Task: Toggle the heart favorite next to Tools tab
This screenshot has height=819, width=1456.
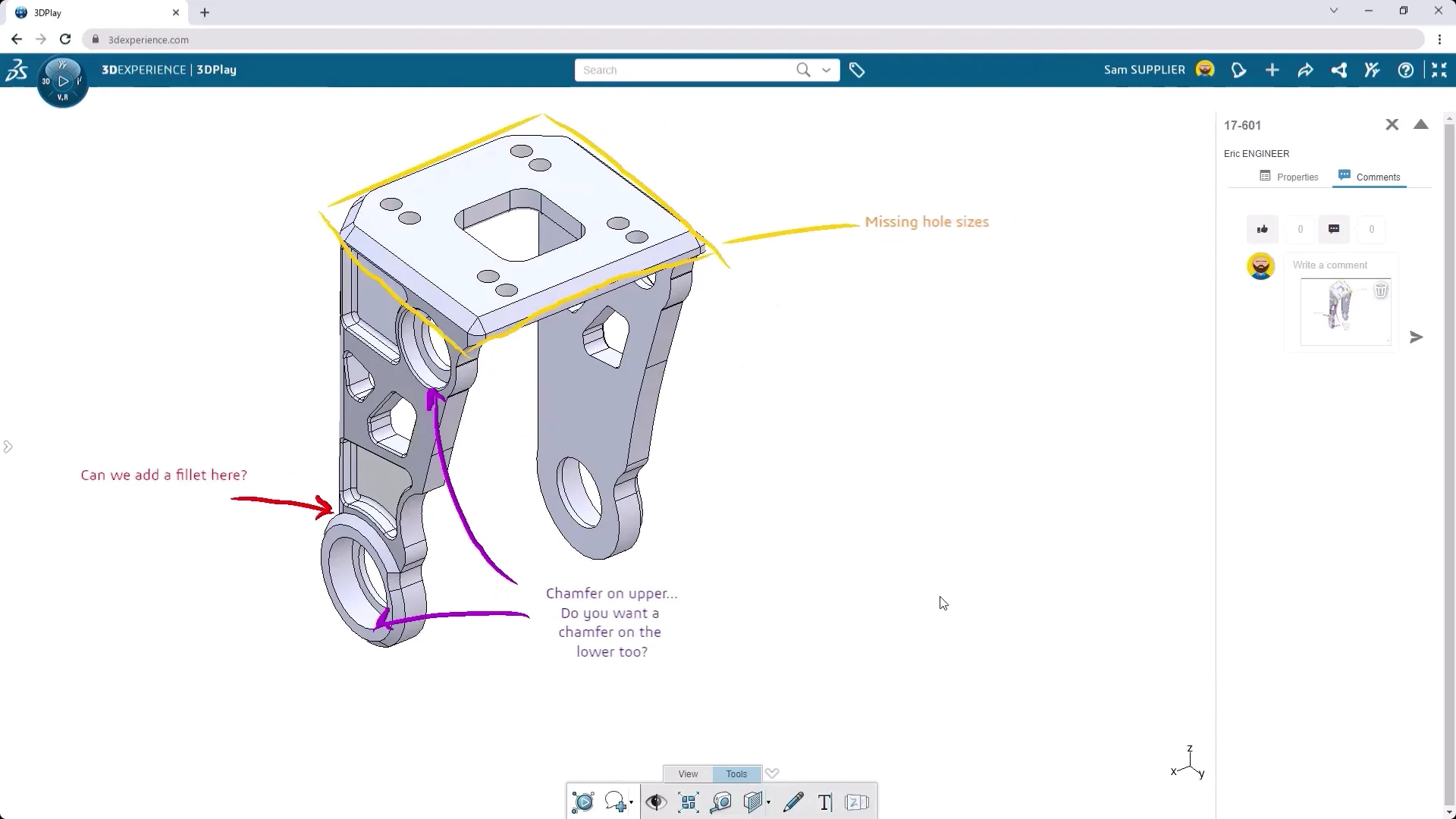Action: [771, 773]
